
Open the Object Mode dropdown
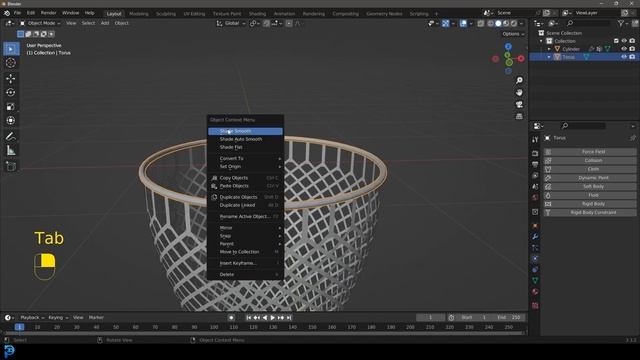click(x=40, y=23)
